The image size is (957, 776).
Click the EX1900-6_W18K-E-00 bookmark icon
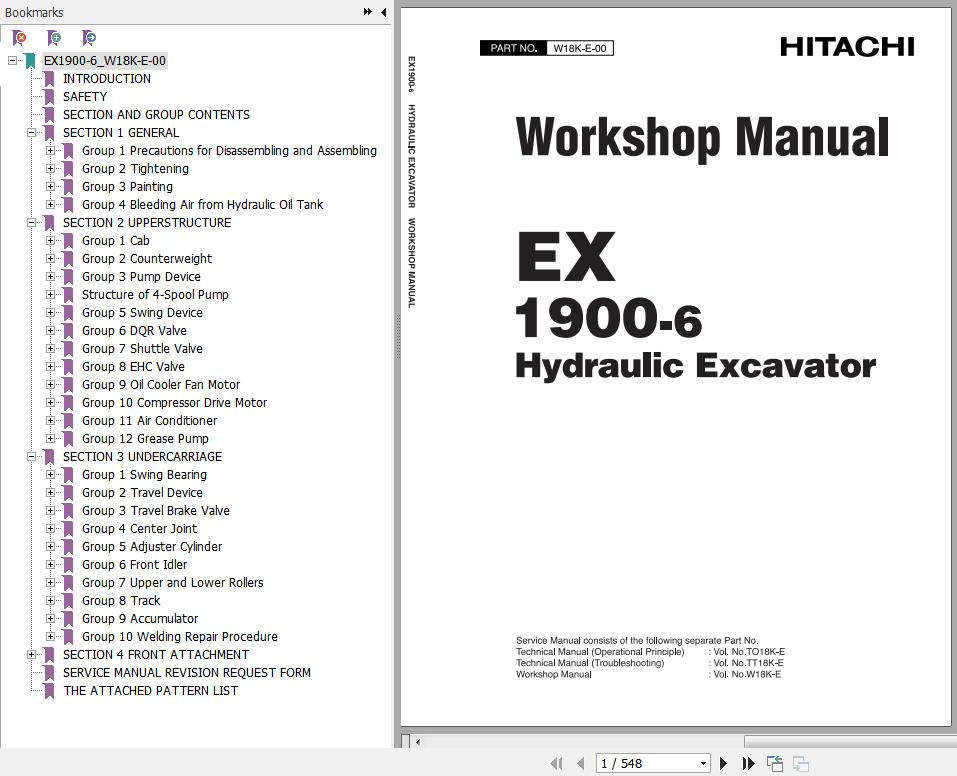click(30, 60)
